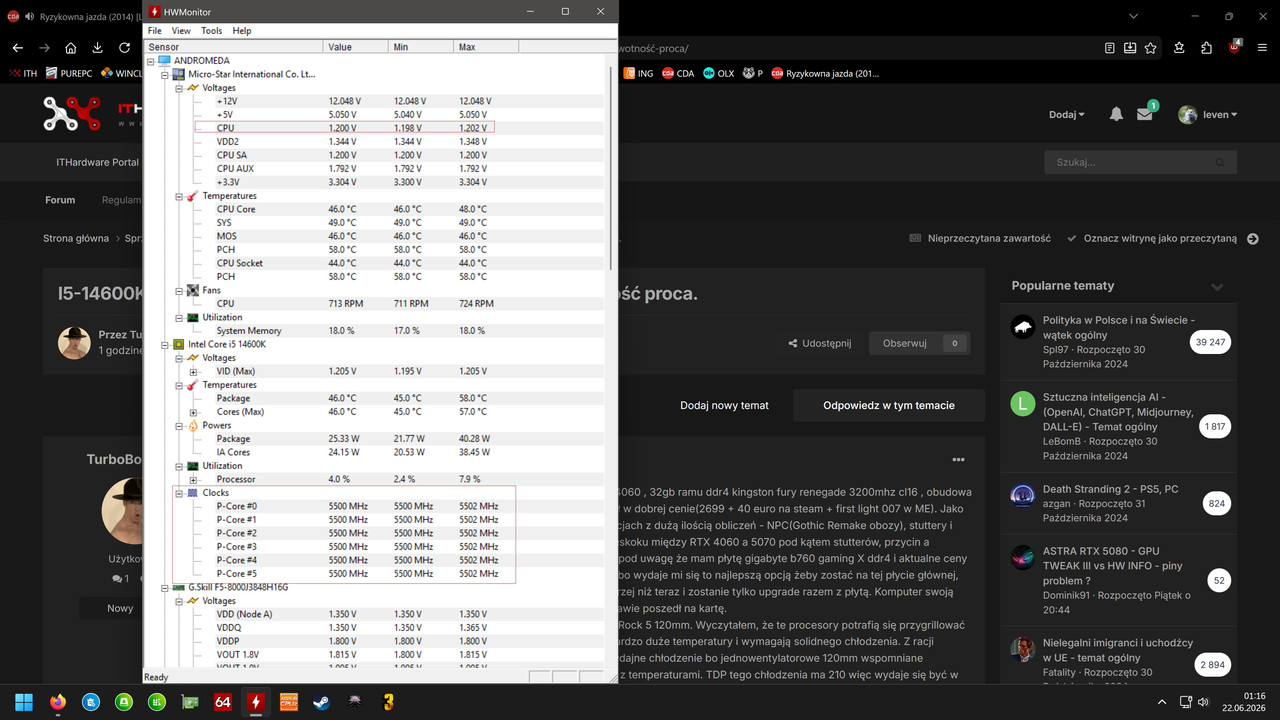Click the Udostępnij share button
Screen dimensions: 1280x720
click(820, 343)
